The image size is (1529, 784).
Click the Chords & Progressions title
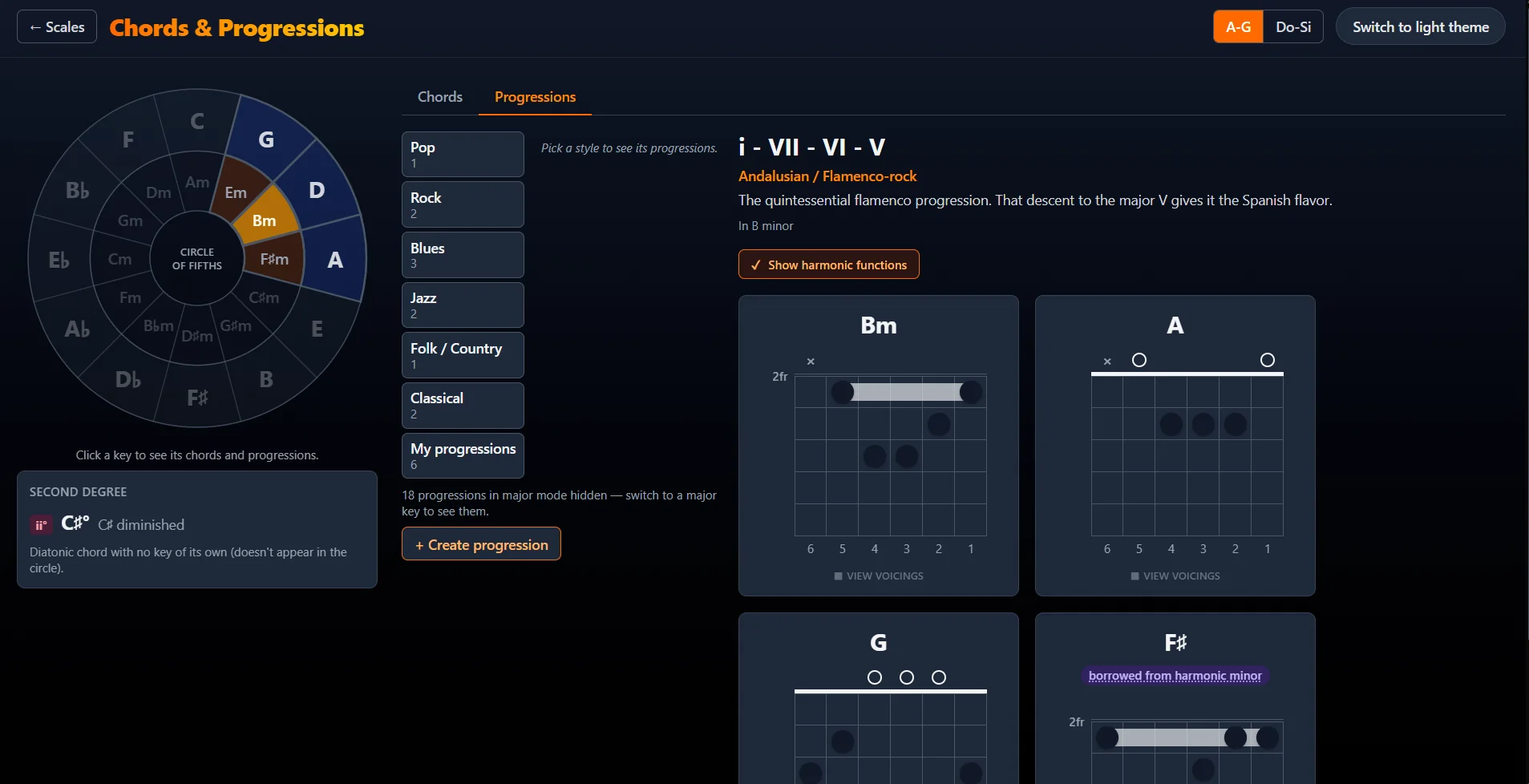[237, 27]
